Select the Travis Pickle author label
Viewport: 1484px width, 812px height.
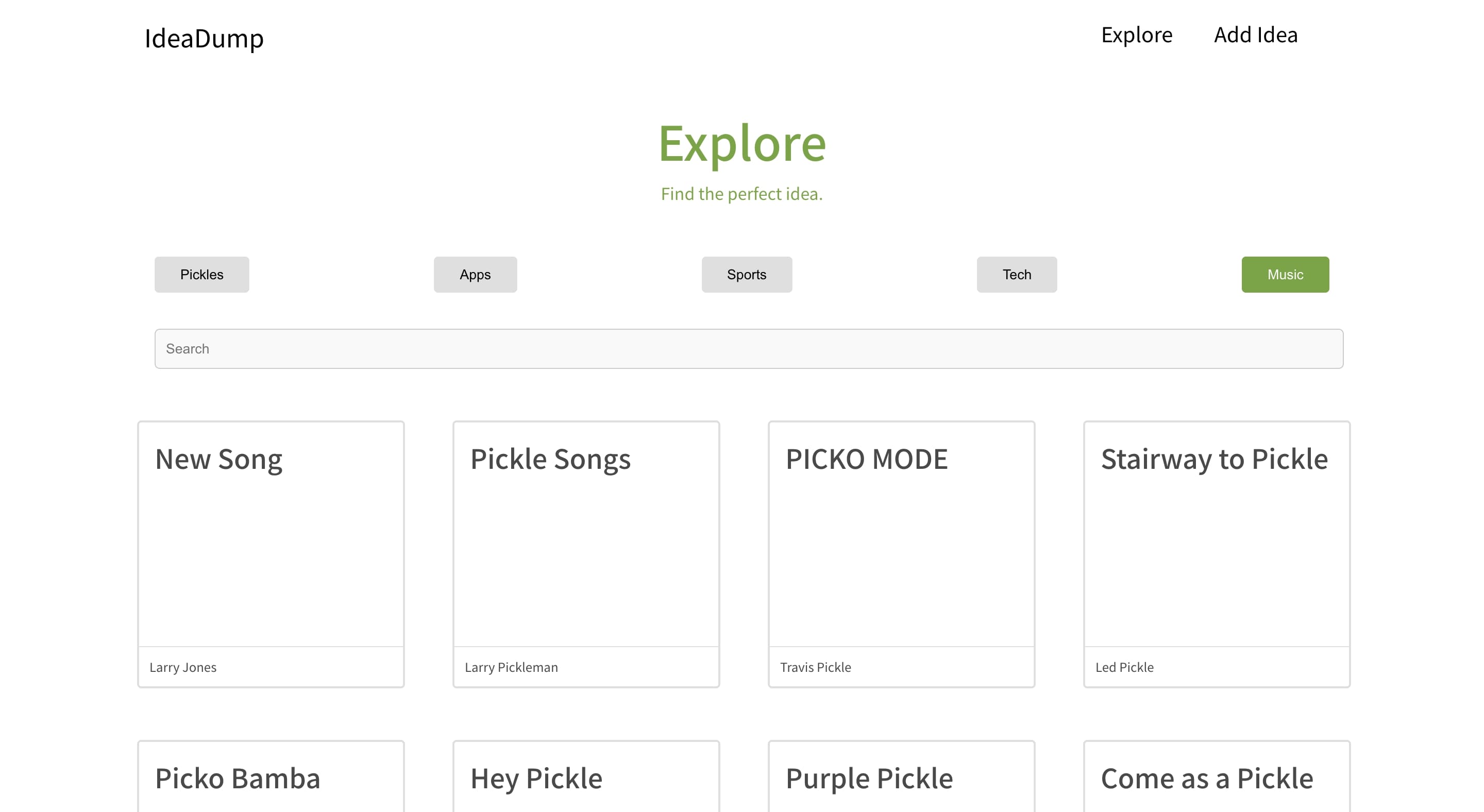coord(815,667)
